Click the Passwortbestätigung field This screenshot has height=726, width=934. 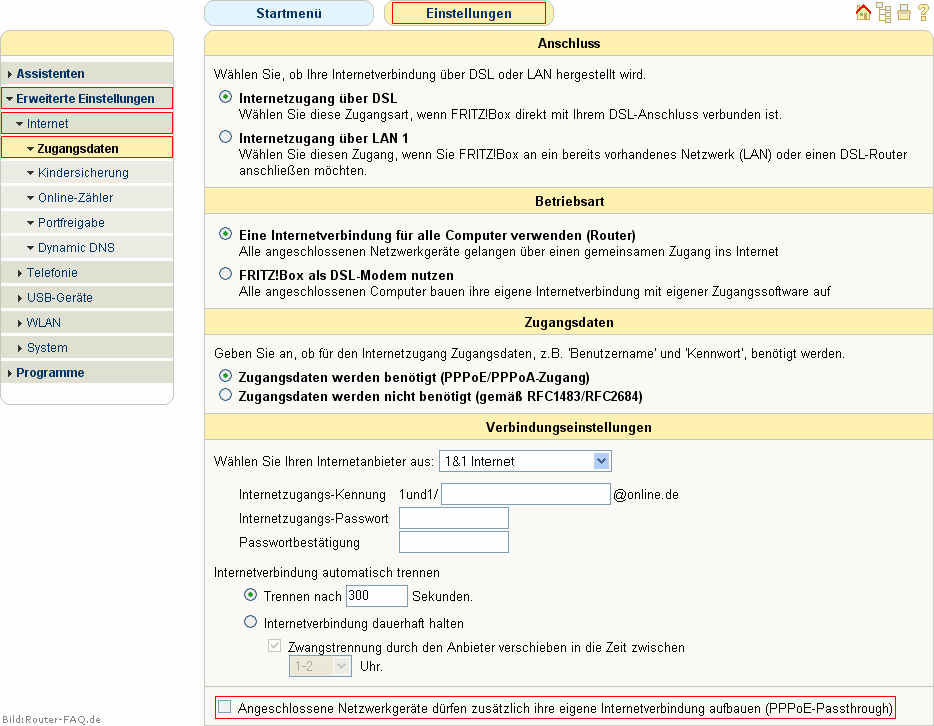[454, 542]
